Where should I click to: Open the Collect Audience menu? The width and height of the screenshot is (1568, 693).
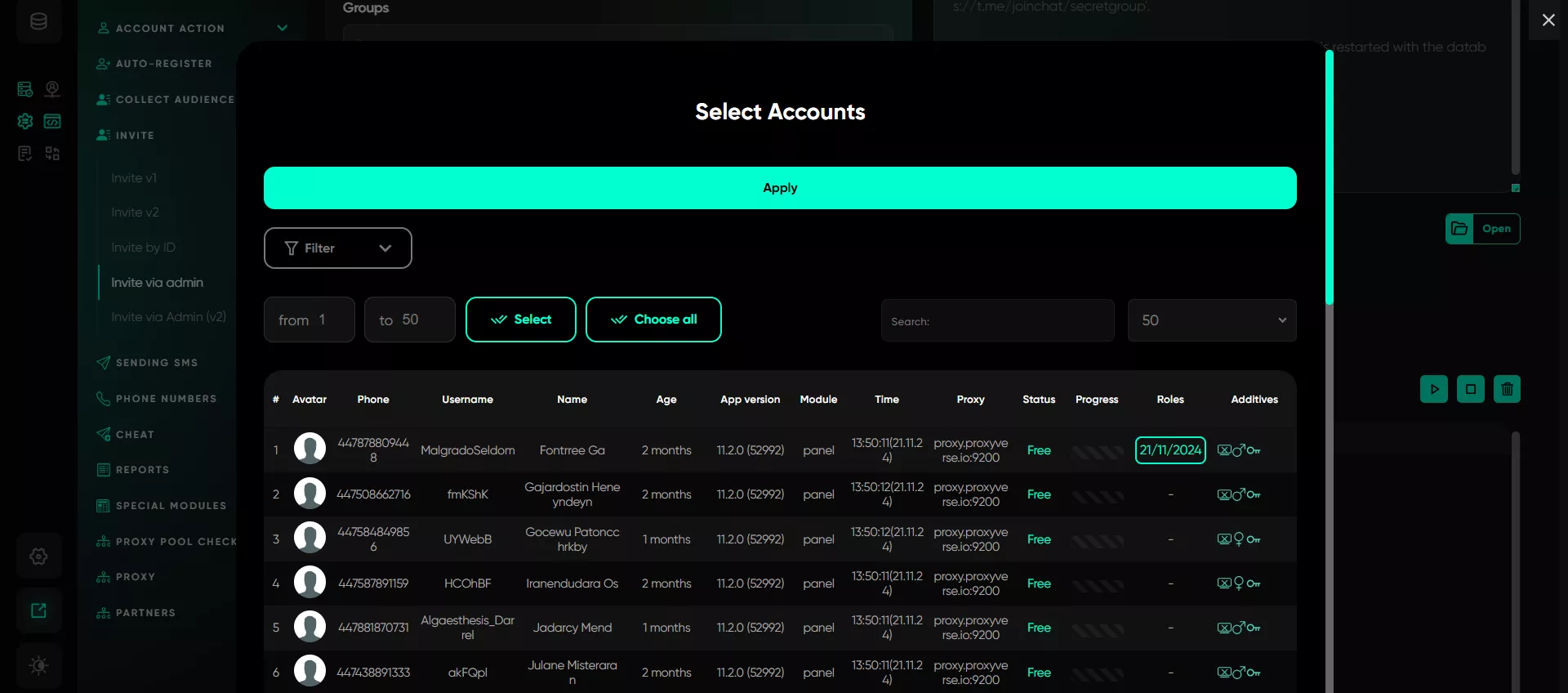pos(166,100)
